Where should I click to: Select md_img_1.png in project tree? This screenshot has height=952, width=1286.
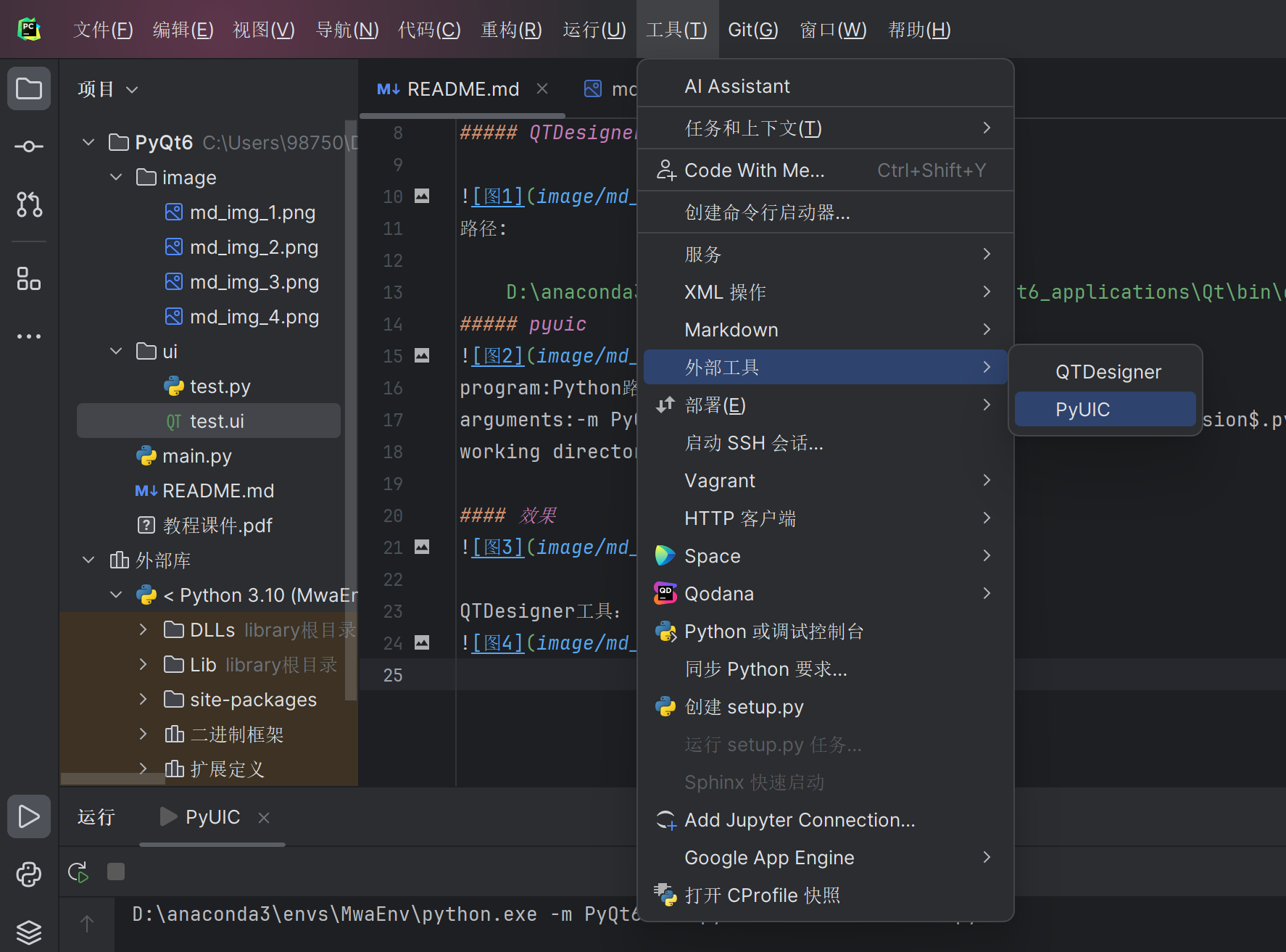pos(252,212)
